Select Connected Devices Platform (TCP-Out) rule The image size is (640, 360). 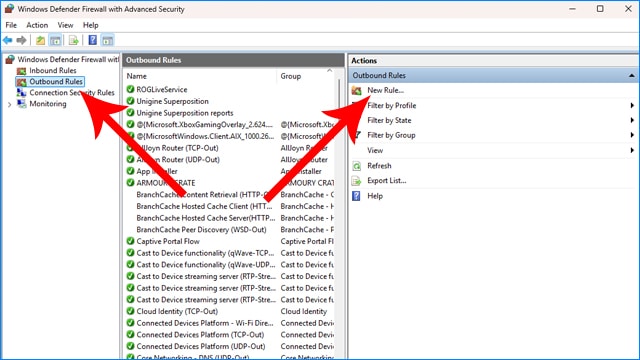pos(200,335)
